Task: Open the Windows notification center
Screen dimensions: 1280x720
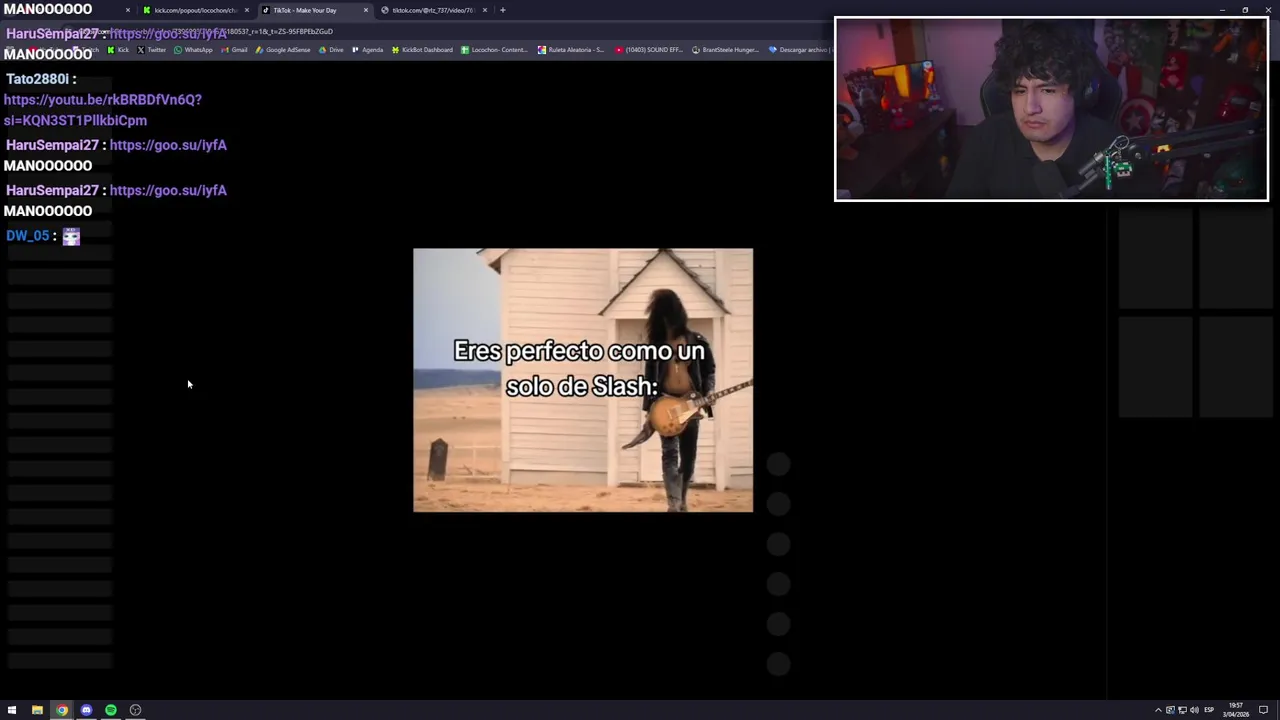Action: 1263,710
